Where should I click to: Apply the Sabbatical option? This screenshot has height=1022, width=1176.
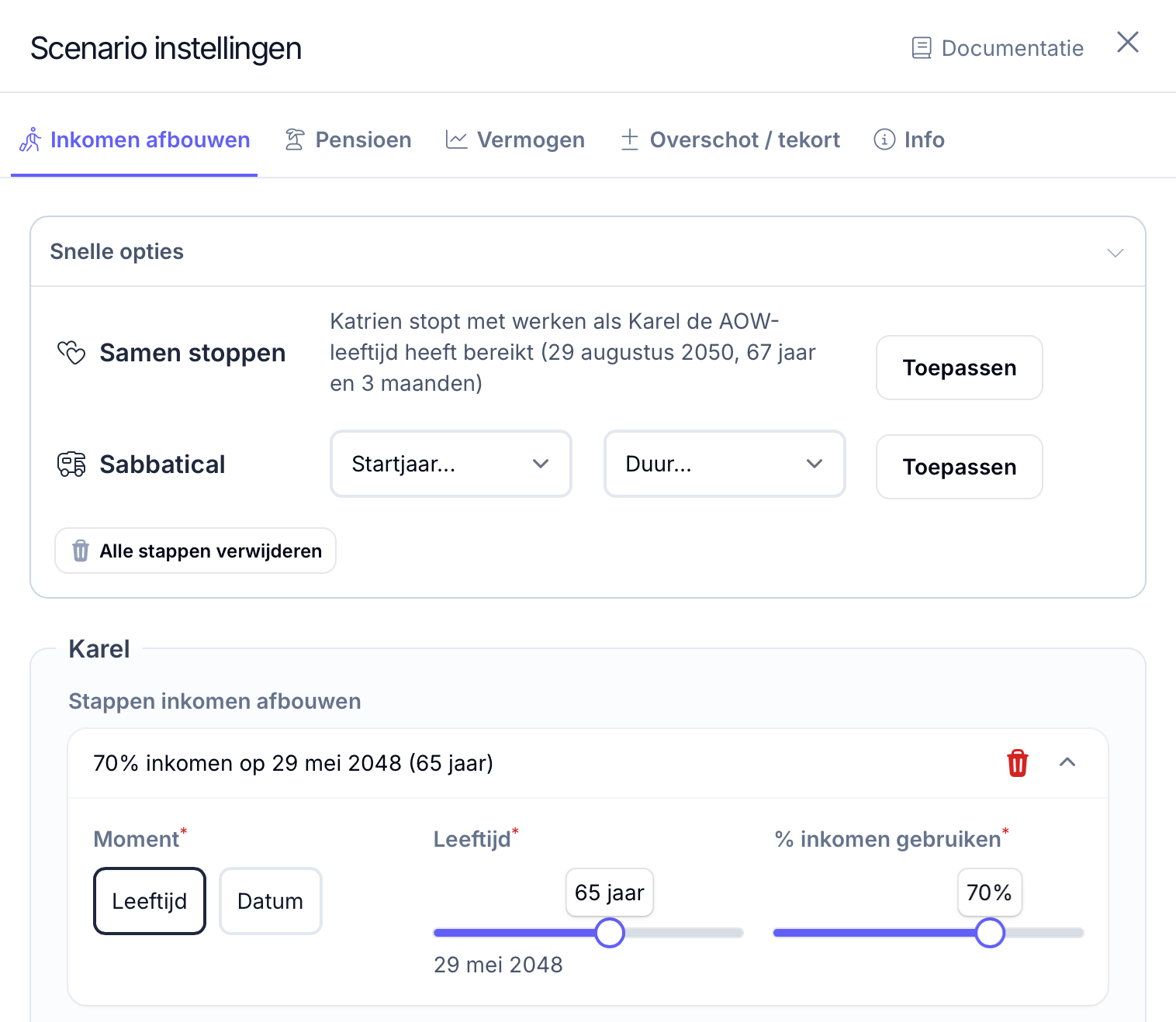tap(960, 467)
